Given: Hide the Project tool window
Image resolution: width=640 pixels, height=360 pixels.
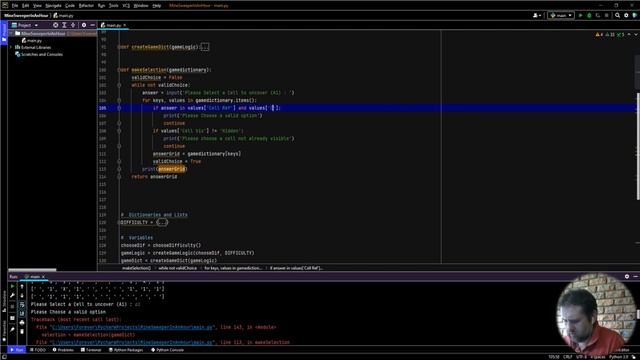Looking at the screenshot, I should [x=93, y=25].
